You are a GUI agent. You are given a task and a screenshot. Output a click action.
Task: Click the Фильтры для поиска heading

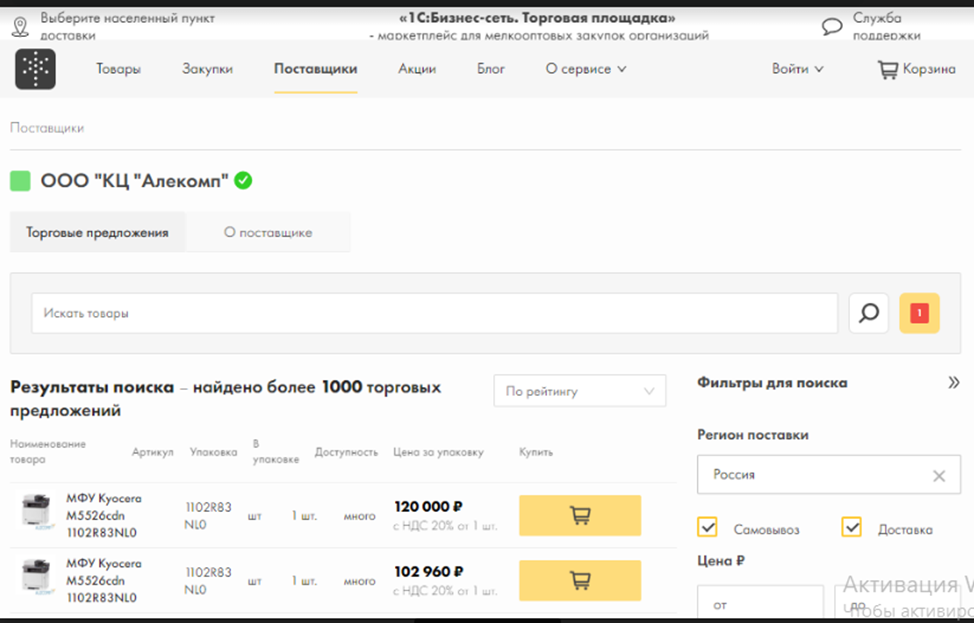[x=772, y=383]
